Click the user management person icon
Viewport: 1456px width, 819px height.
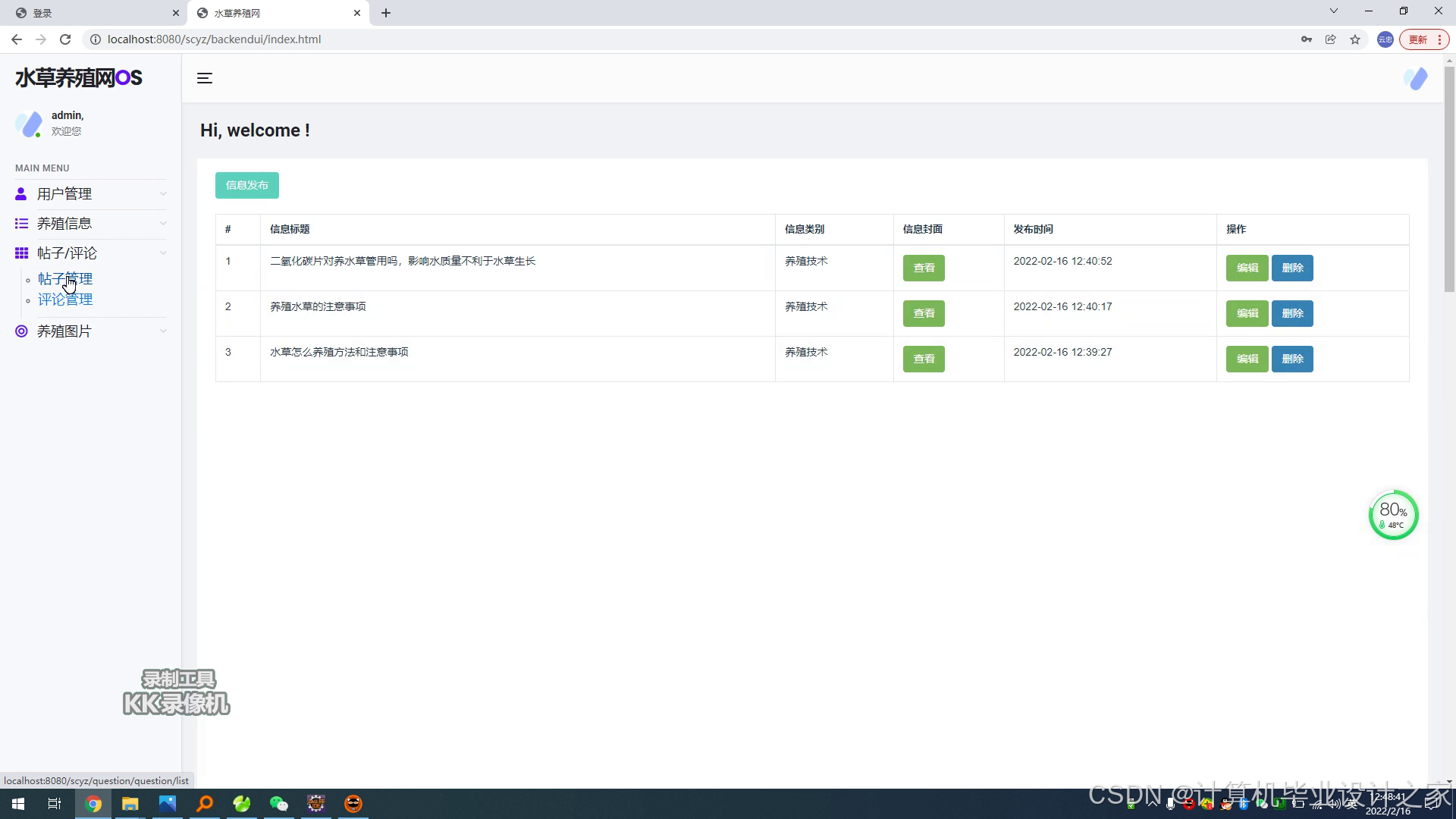[21, 194]
